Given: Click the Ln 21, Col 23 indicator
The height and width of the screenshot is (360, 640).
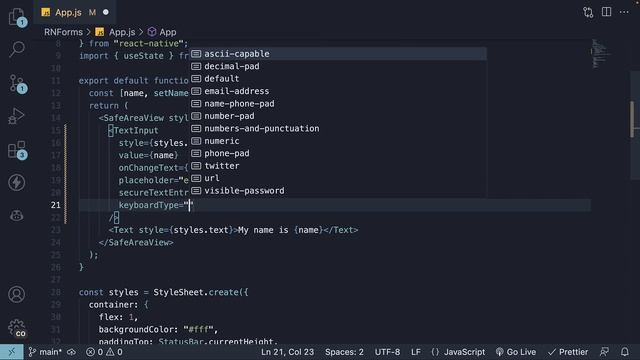Looking at the screenshot, I should 287,352.
